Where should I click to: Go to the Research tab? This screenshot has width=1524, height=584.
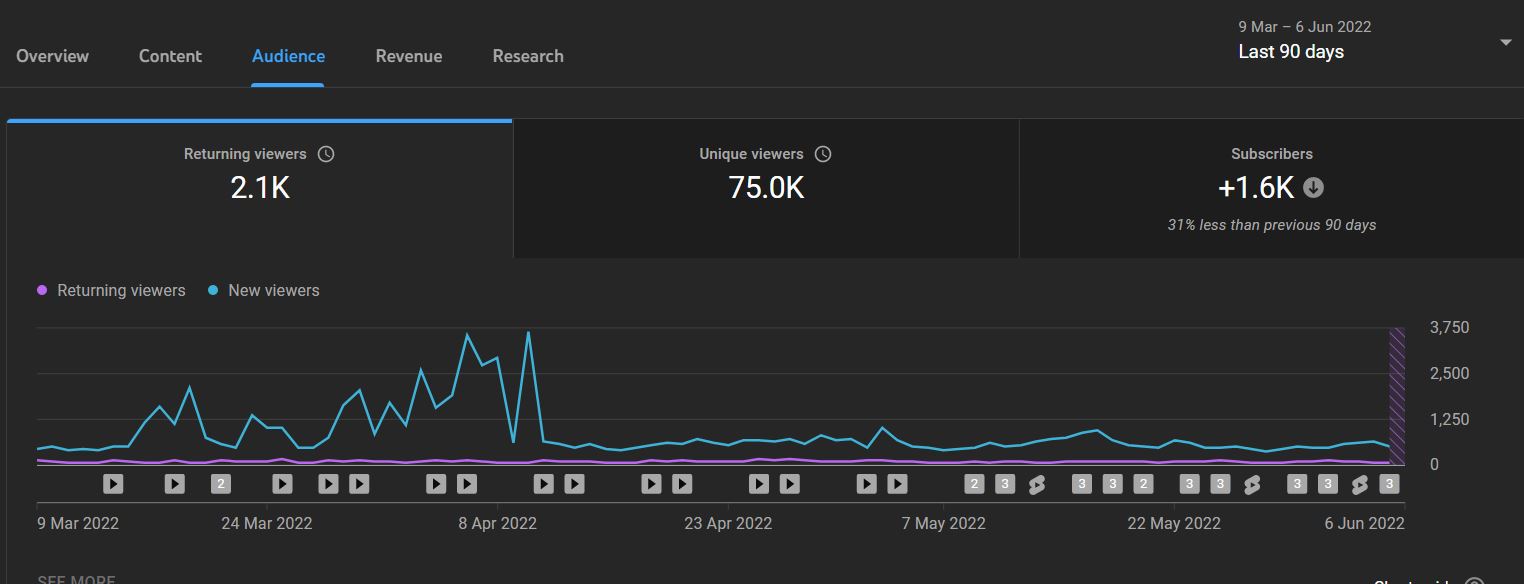[528, 56]
